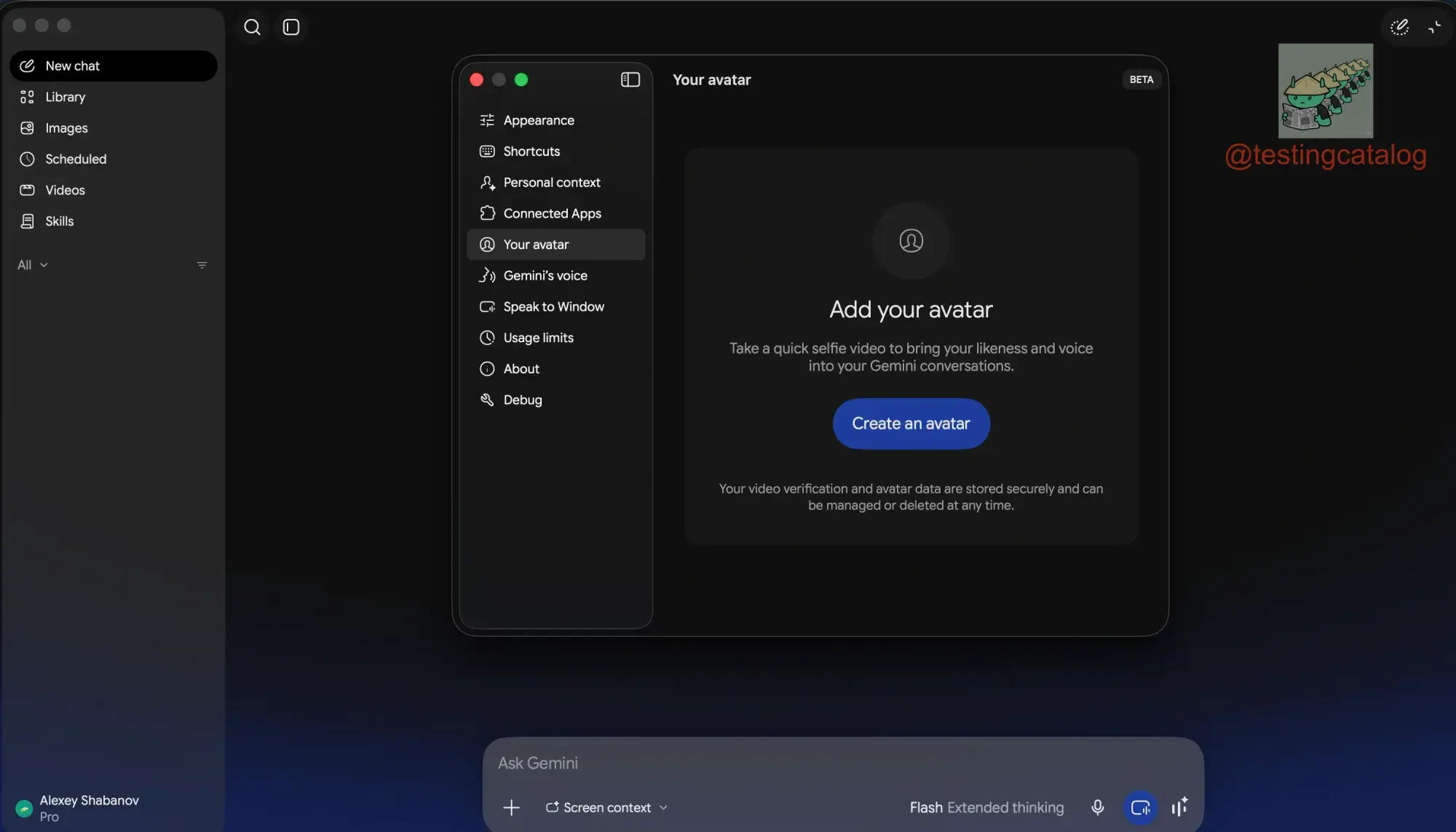Open the Screen context dropdown
Screen dimensions: 1456x832
606,807
